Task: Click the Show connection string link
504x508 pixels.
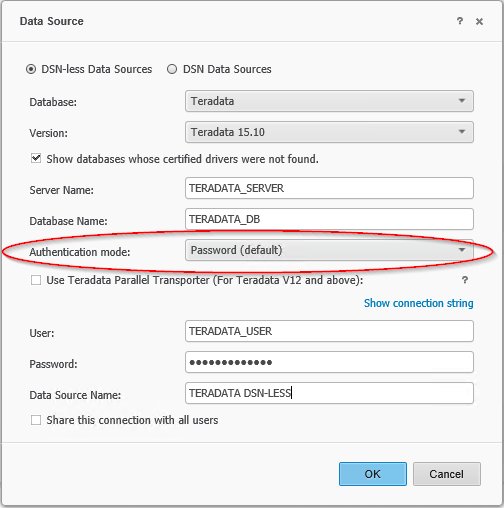Action: (x=418, y=303)
